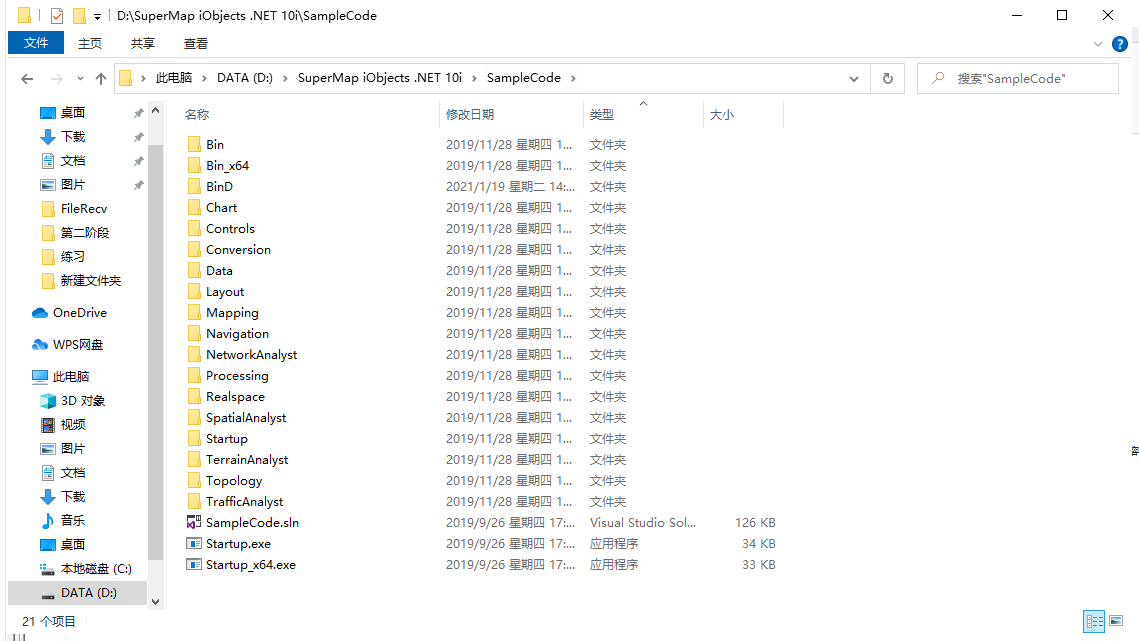Select the Topology folder
This screenshot has height=641, width=1139.
pyautogui.click(x=234, y=480)
